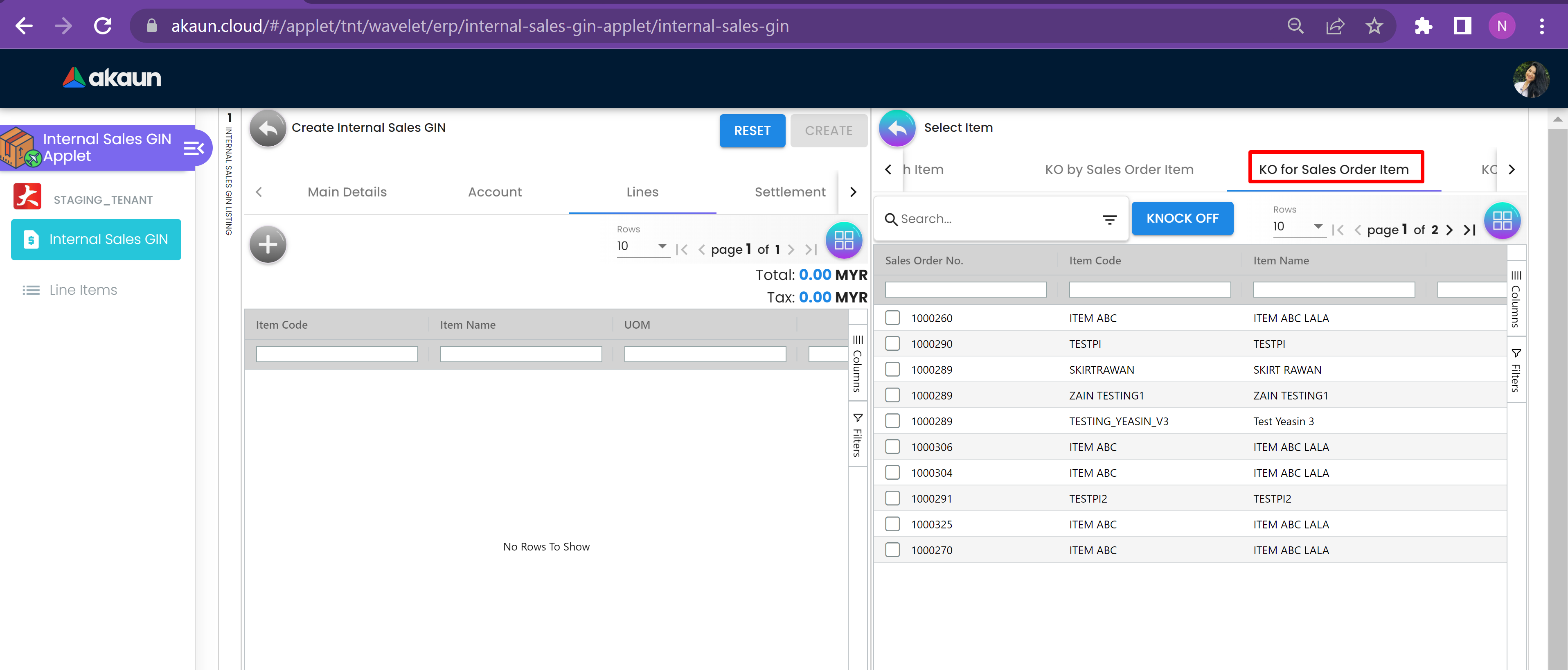Check the box for order 1000260
Image resolution: width=1568 pixels, height=670 pixels.
click(x=892, y=318)
